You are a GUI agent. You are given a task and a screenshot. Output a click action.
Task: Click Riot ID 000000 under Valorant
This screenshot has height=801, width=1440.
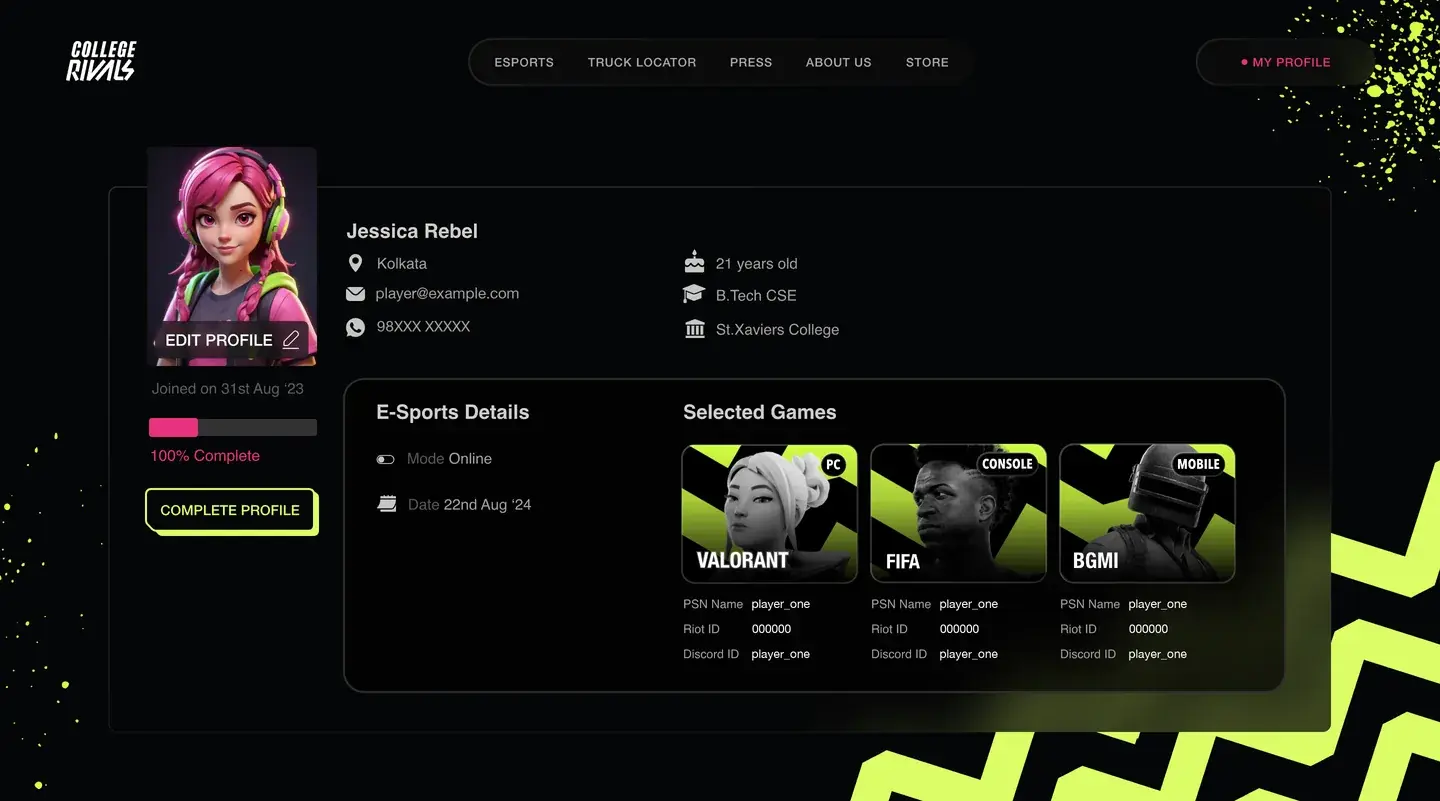(x=771, y=629)
